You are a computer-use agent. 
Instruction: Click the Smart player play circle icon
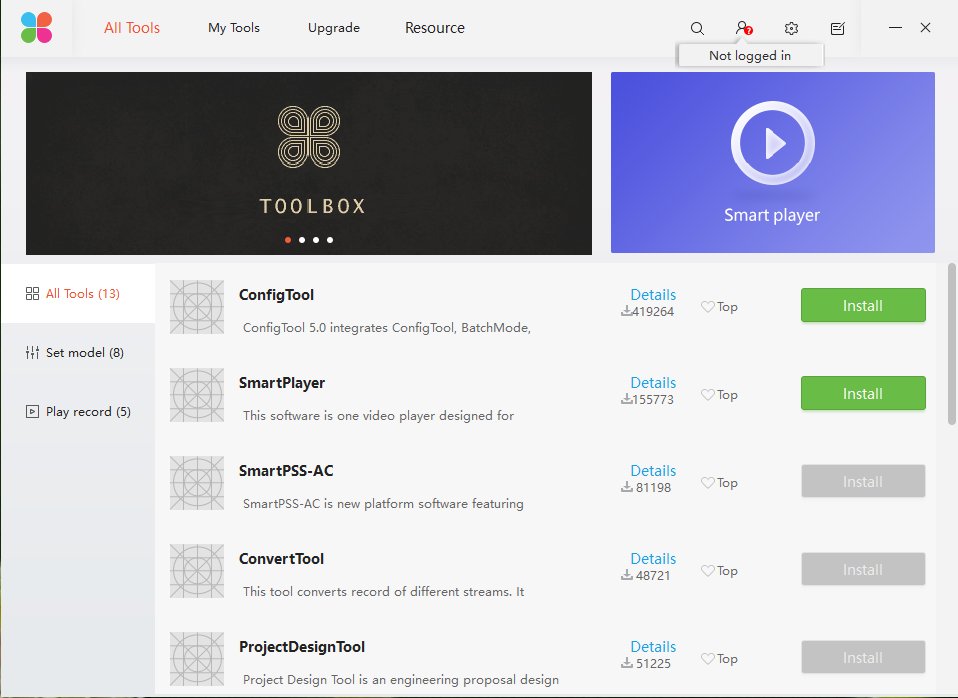click(773, 143)
